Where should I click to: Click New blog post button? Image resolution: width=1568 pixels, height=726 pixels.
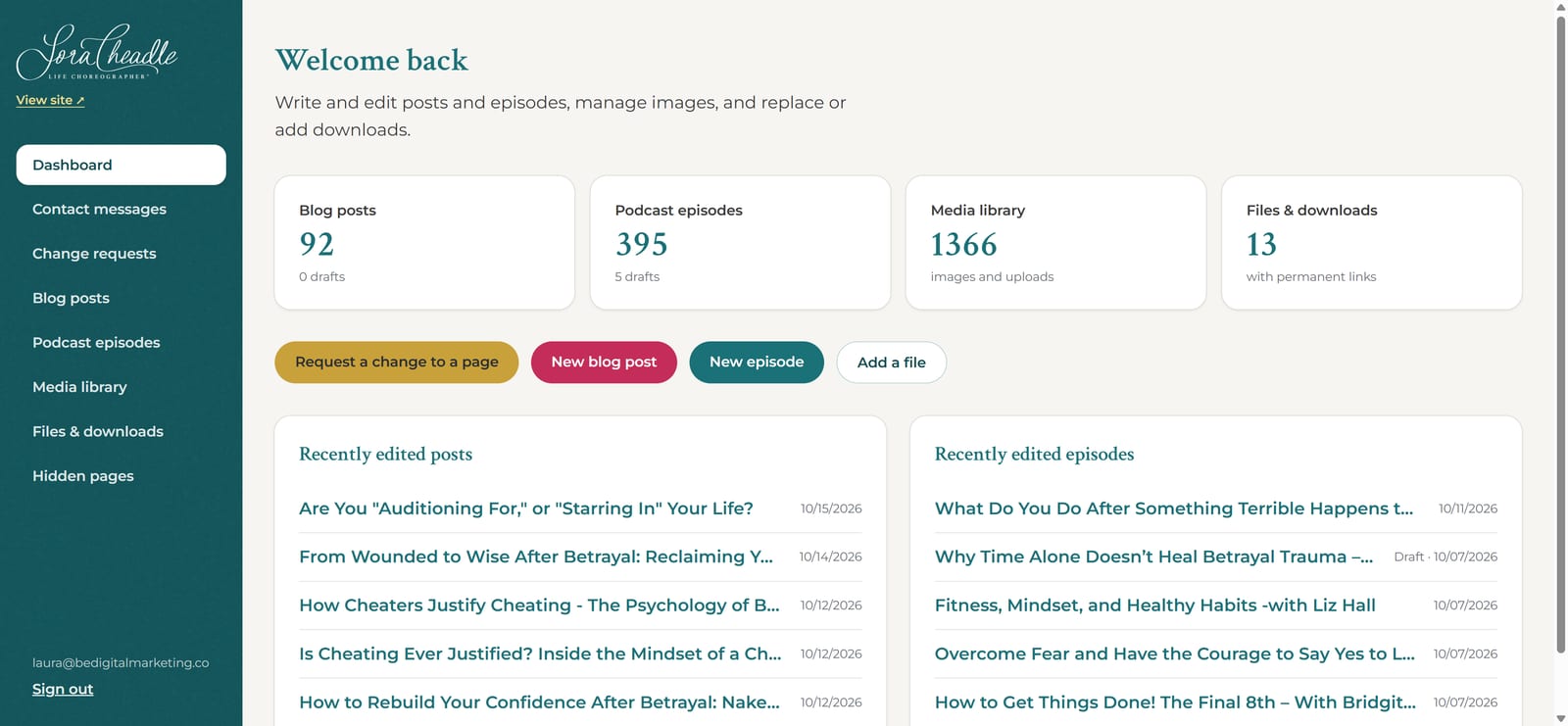pyautogui.click(x=604, y=363)
